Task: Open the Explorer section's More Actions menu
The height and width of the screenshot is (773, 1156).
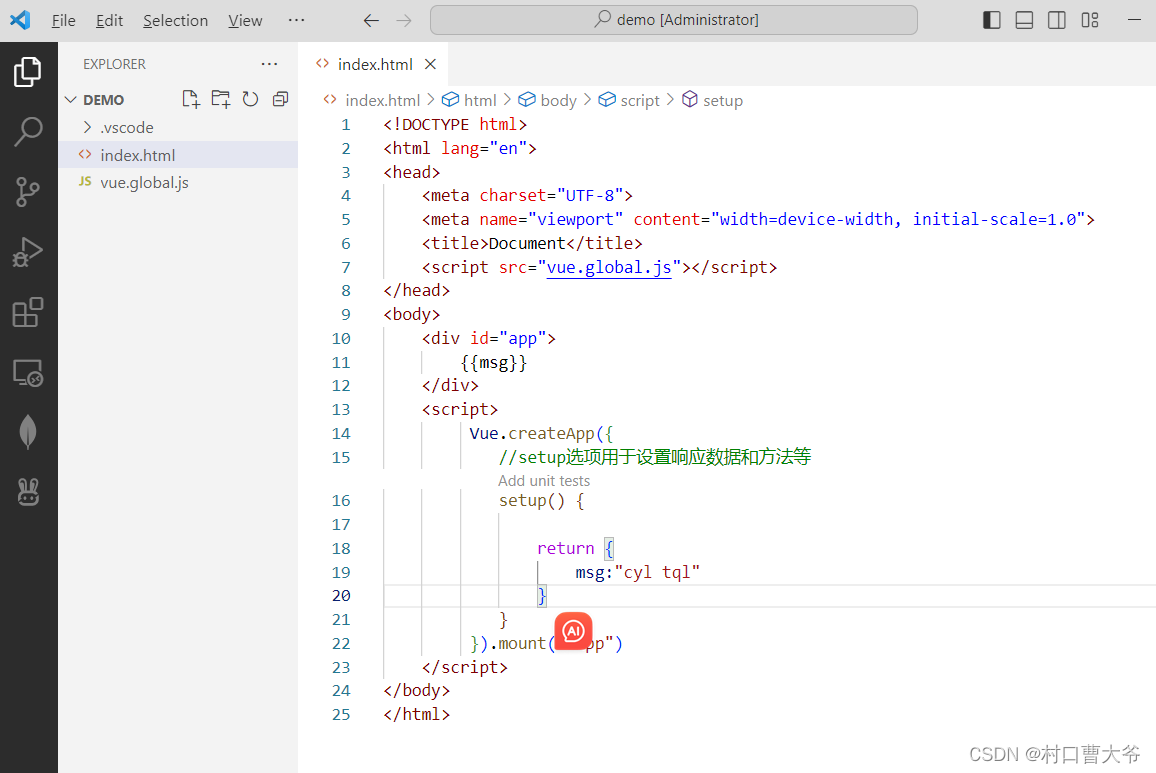Action: (x=269, y=63)
